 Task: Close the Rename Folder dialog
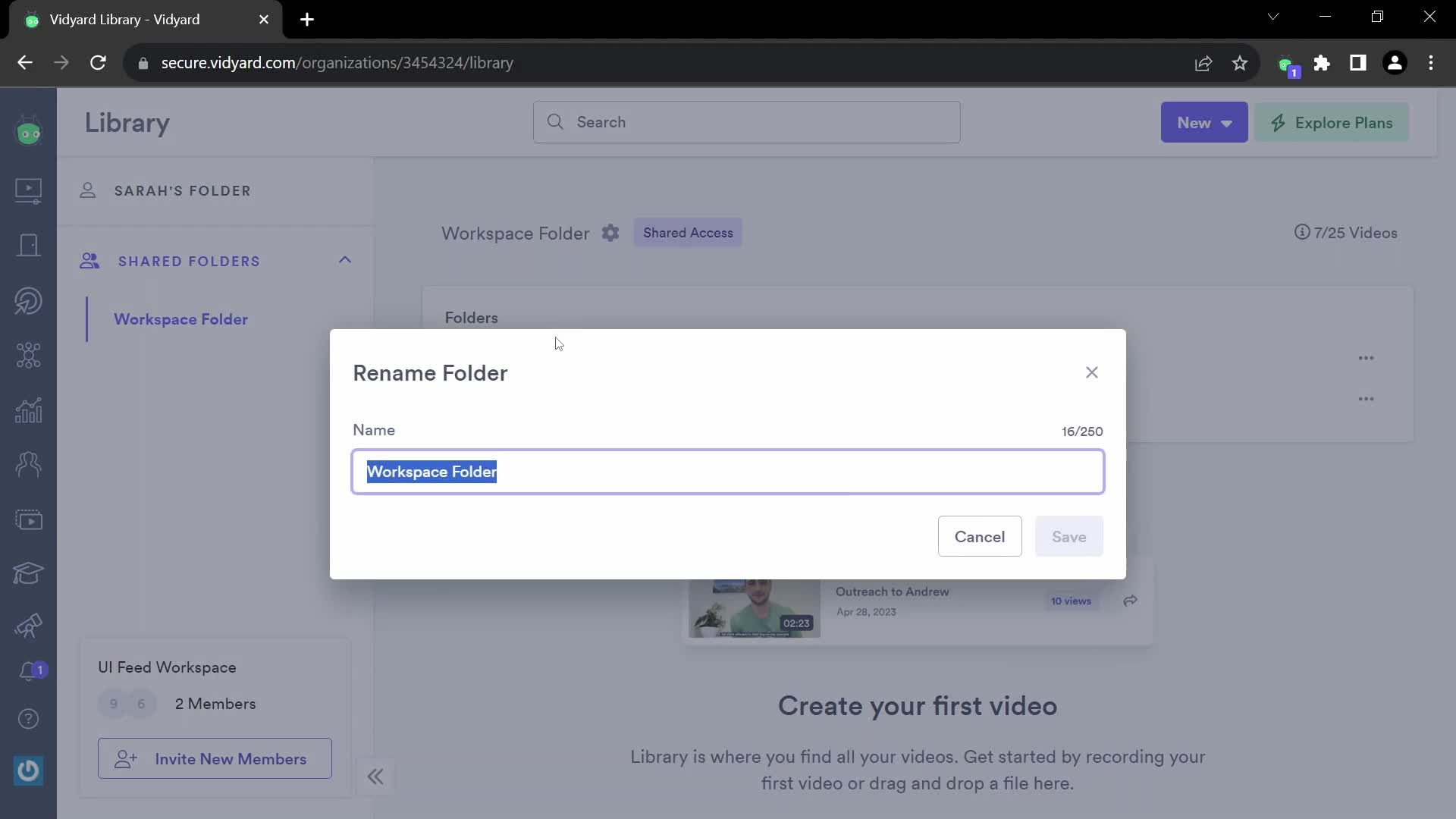[x=1091, y=372]
